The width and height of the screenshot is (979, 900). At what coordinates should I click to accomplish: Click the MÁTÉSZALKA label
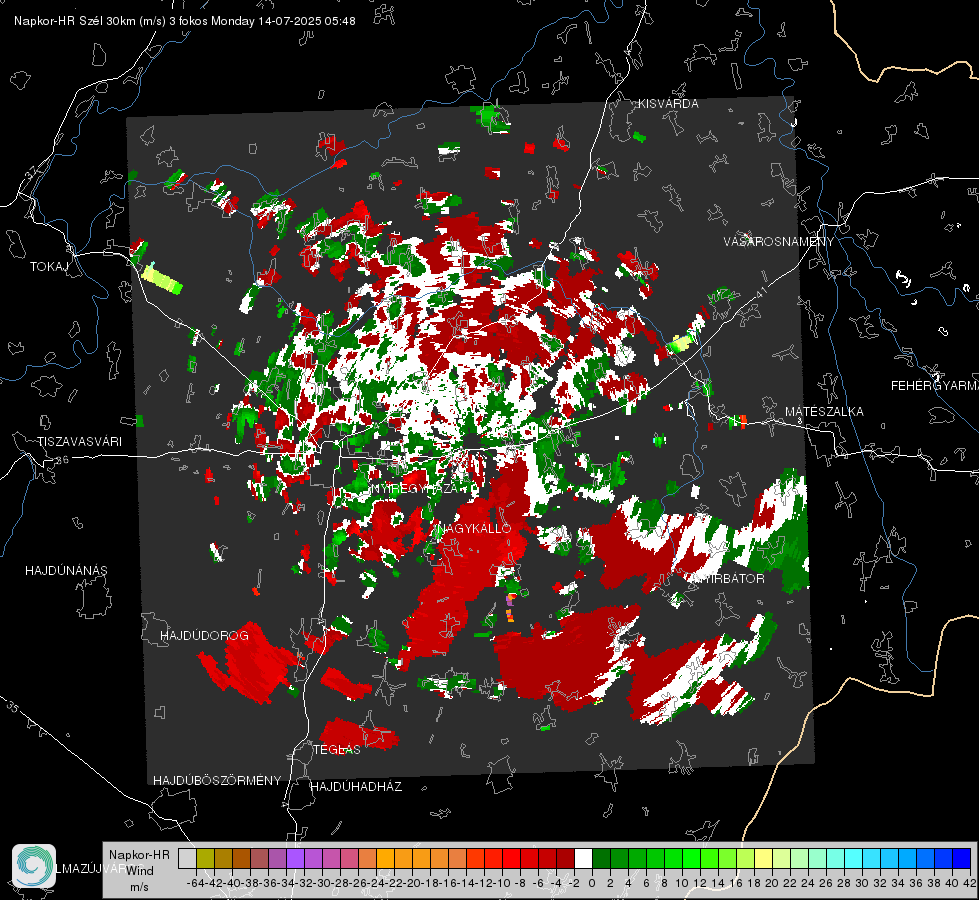[x=824, y=412]
